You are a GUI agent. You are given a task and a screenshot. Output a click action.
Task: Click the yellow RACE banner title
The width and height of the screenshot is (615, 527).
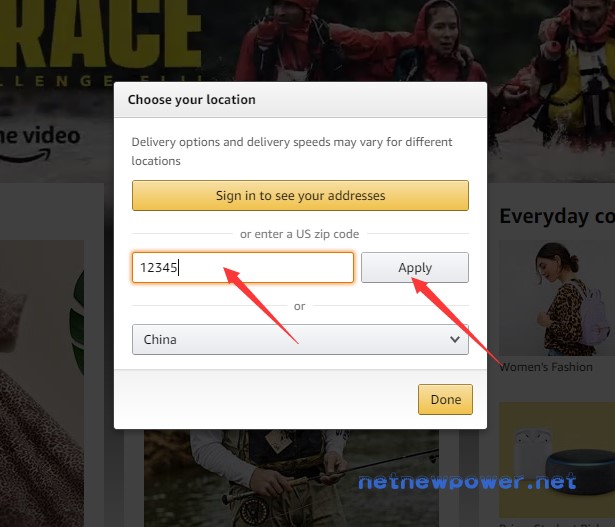pyautogui.click(x=100, y=32)
